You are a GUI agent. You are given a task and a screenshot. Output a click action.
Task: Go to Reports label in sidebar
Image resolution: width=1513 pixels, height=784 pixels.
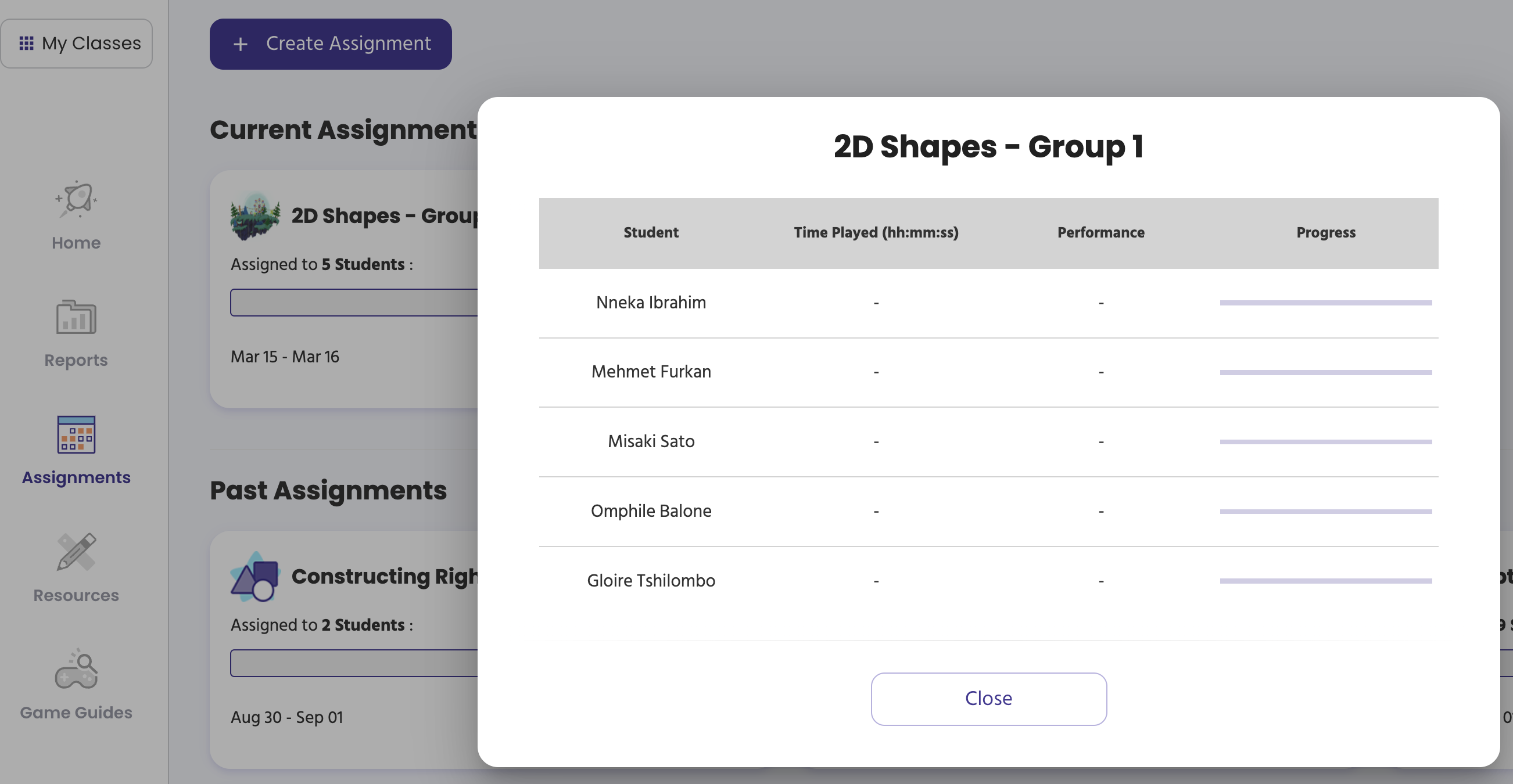pos(76,360)
